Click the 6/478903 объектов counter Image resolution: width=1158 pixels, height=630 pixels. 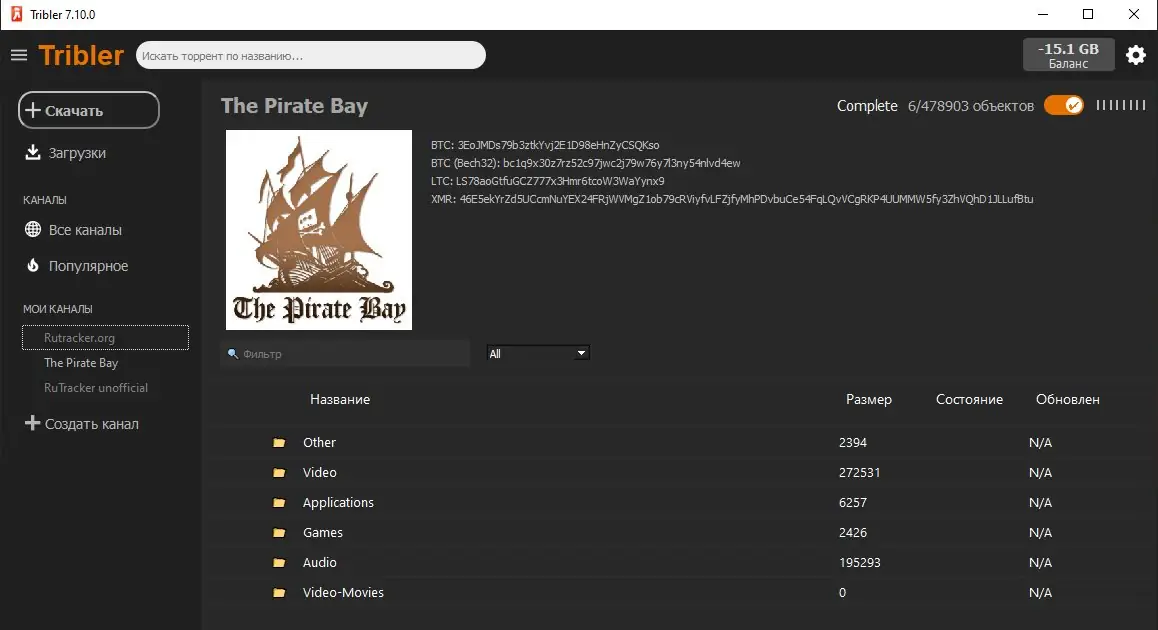tap(970, 106)
